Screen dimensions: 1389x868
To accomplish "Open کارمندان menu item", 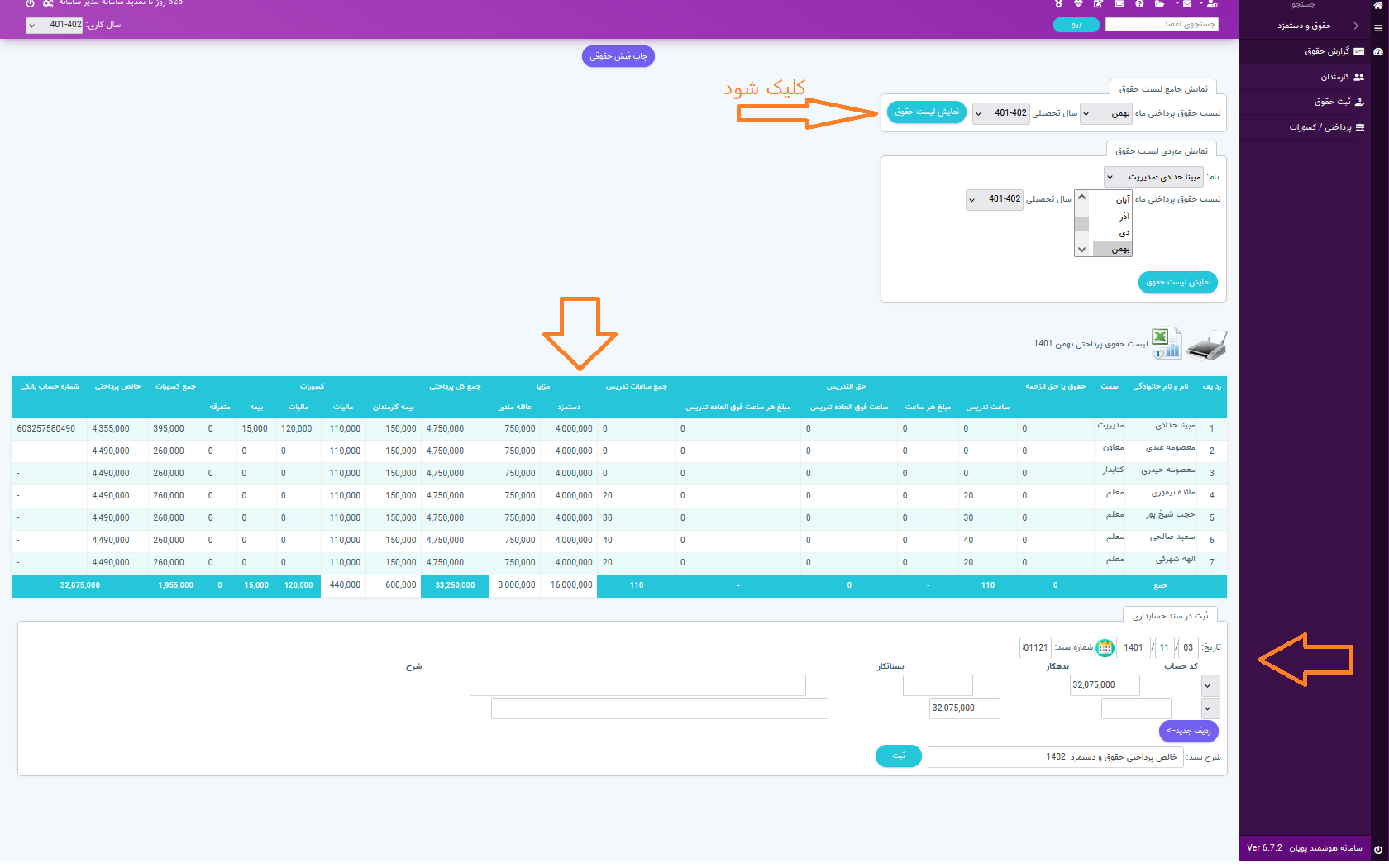I will coord(1334,77).
